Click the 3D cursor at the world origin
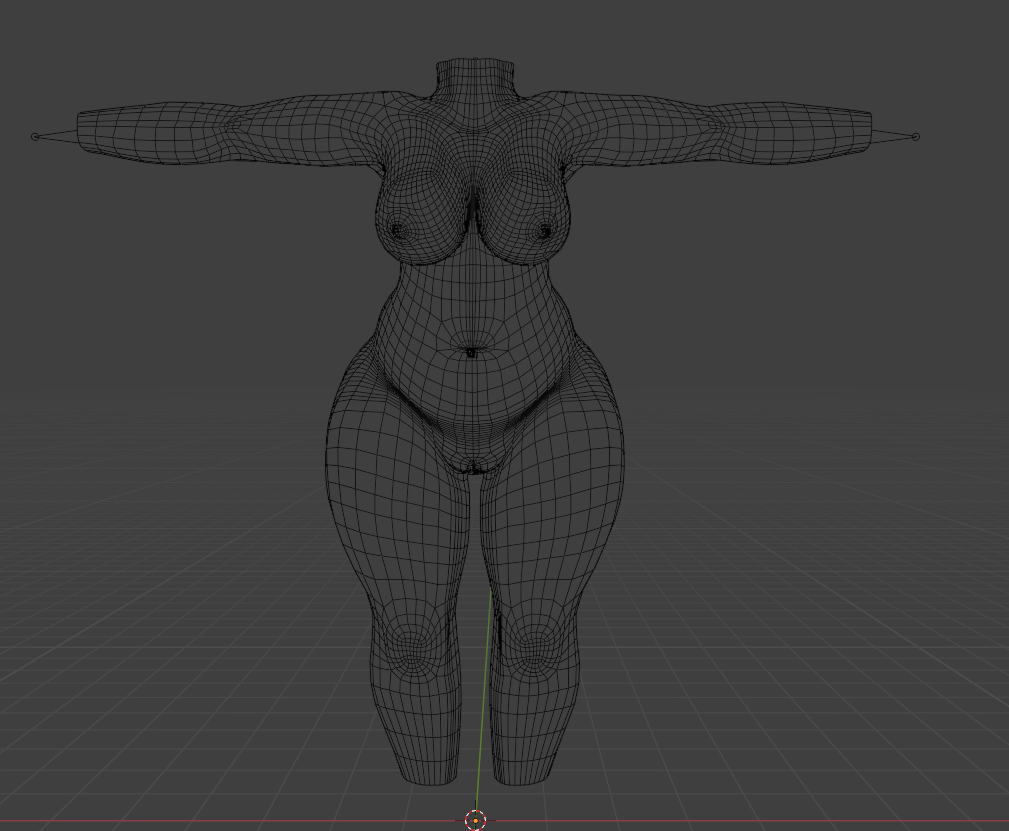The image size is (1009, 831). click(476, 821)
